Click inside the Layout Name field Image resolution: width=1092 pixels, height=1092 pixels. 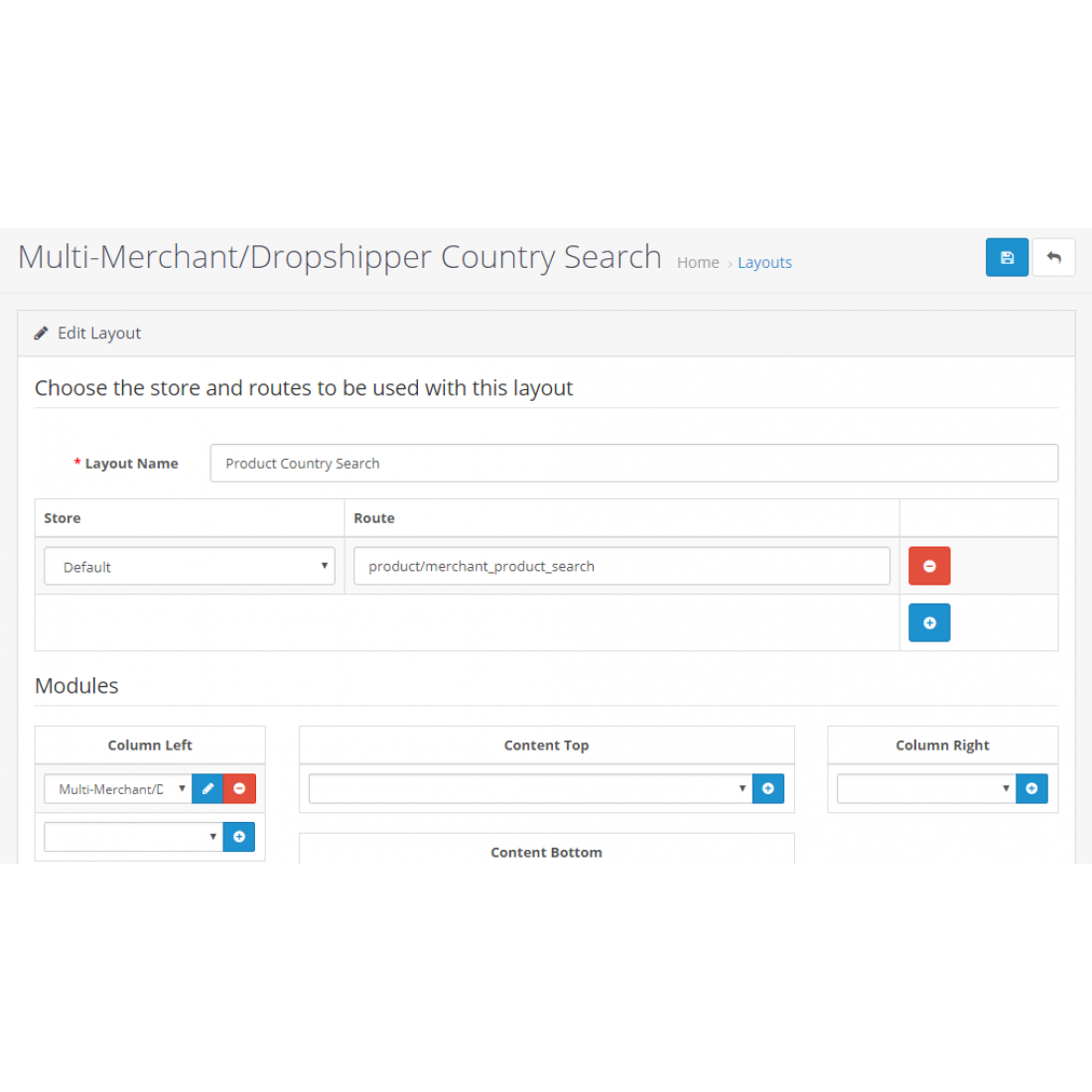click(x=633, y=463)
